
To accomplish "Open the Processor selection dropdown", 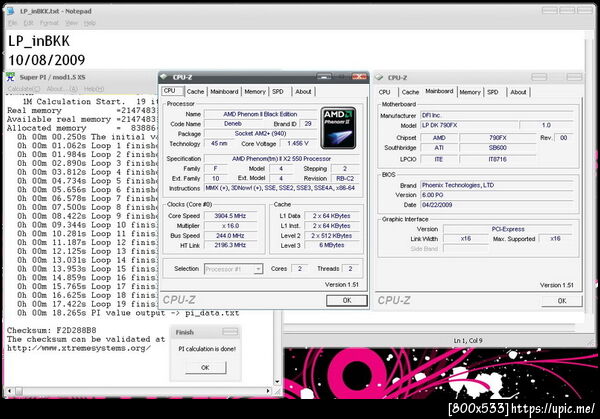I will tap(258, 269).
